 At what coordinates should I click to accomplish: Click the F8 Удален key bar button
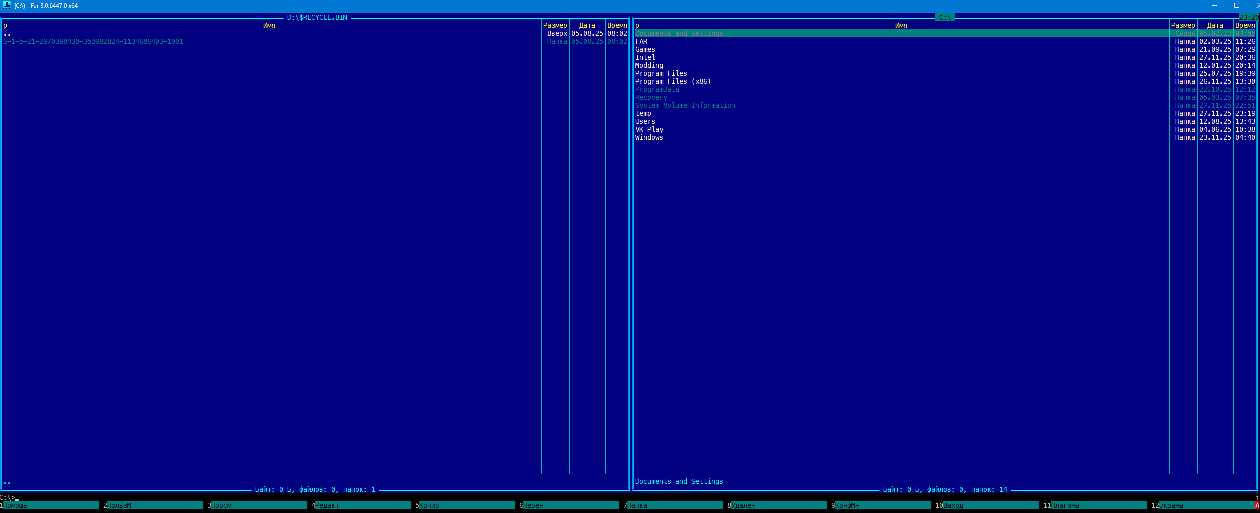[x=778, y=506]
